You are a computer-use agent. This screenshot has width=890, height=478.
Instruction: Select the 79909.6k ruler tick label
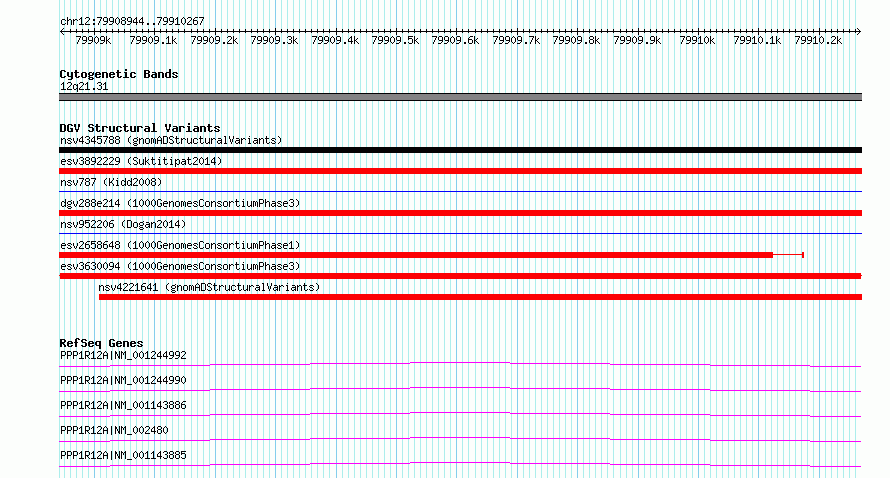point(455,40)
